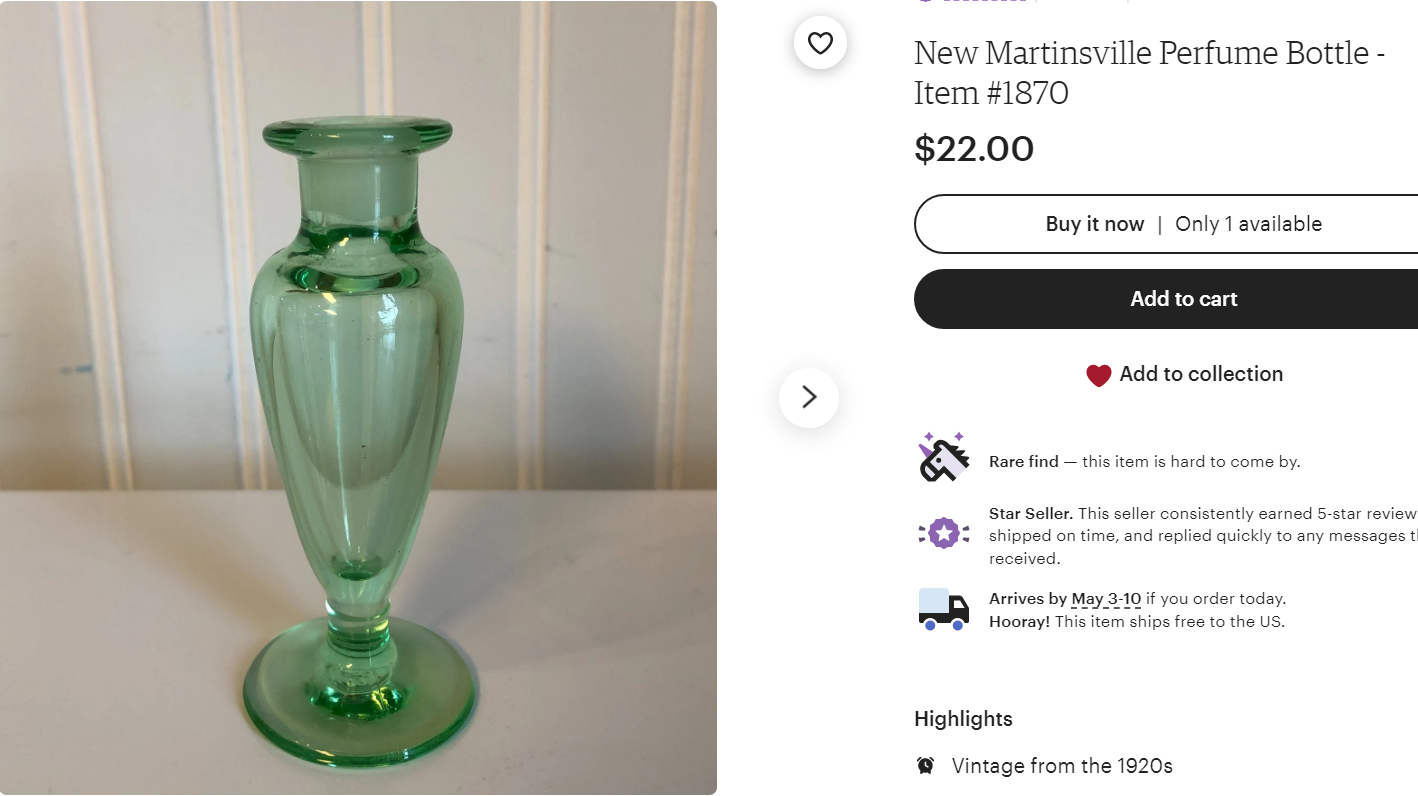Click the clock icon next to Vintage

tap(926, 766)
